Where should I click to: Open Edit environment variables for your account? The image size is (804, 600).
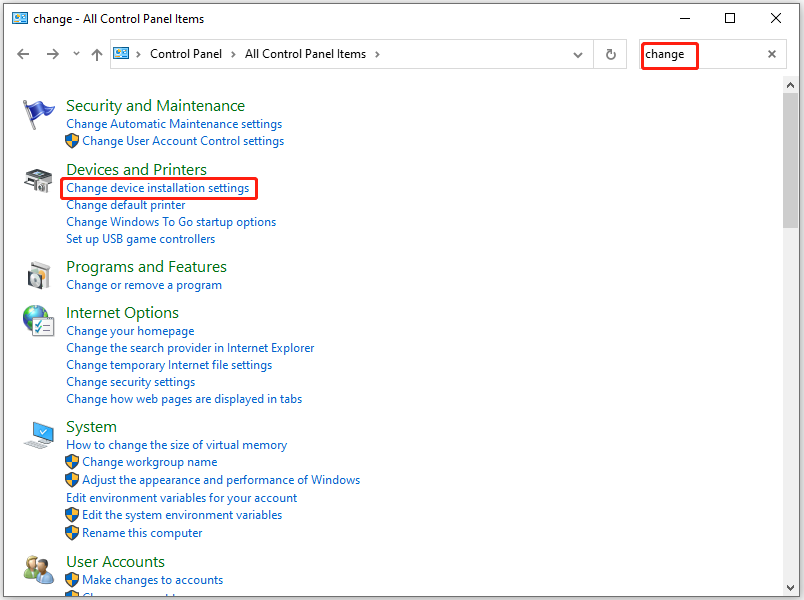click(x=182, y=498)
